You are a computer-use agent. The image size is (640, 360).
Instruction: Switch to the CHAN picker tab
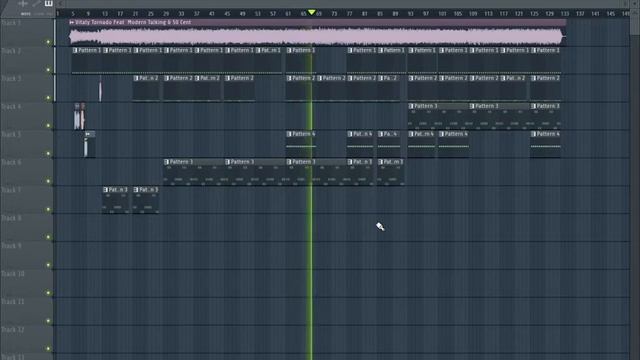point(39,13)
